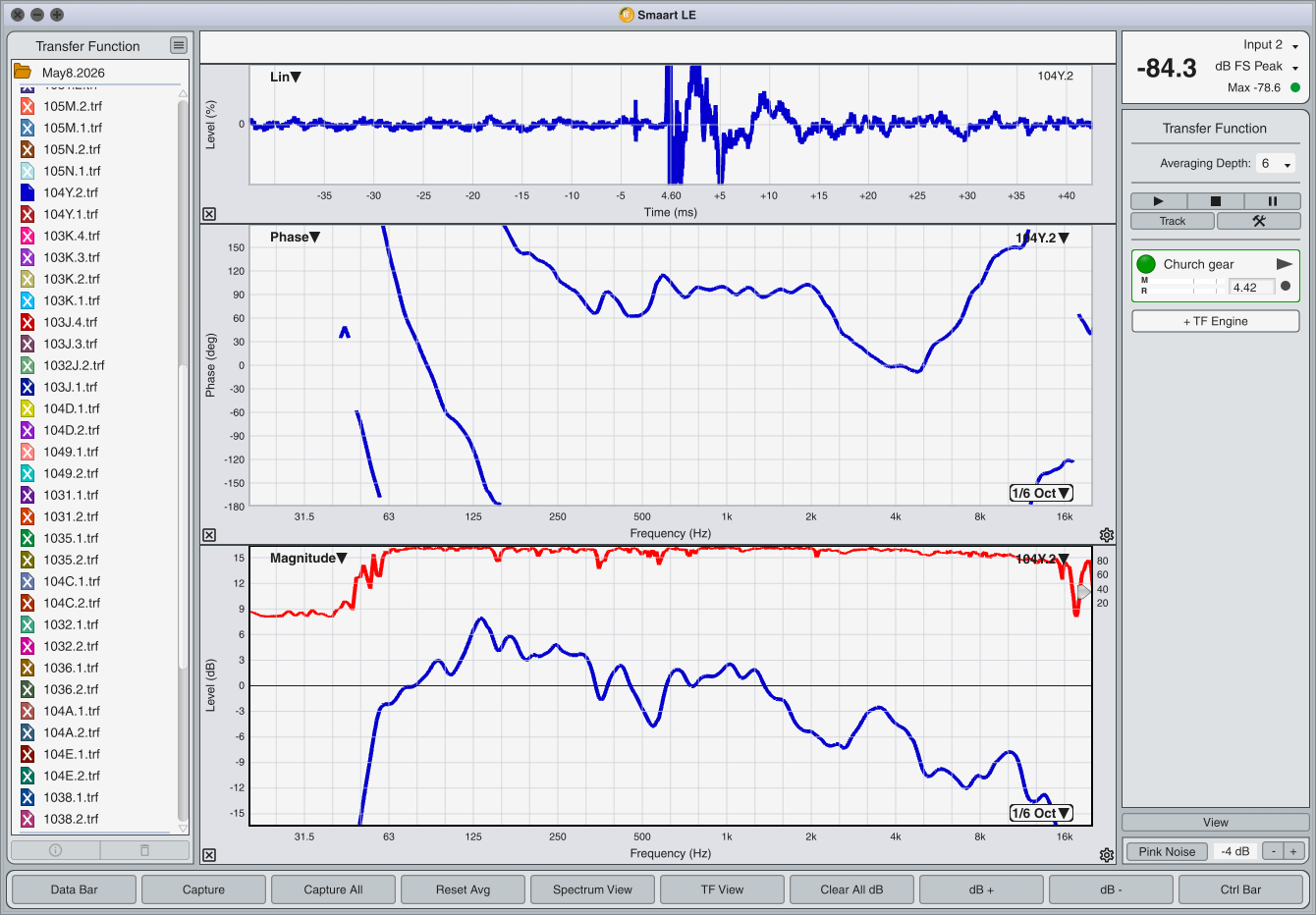The image size is (1316, 915).
Task: Click the Church gear M level meter bar
Action: [1188, 282]
